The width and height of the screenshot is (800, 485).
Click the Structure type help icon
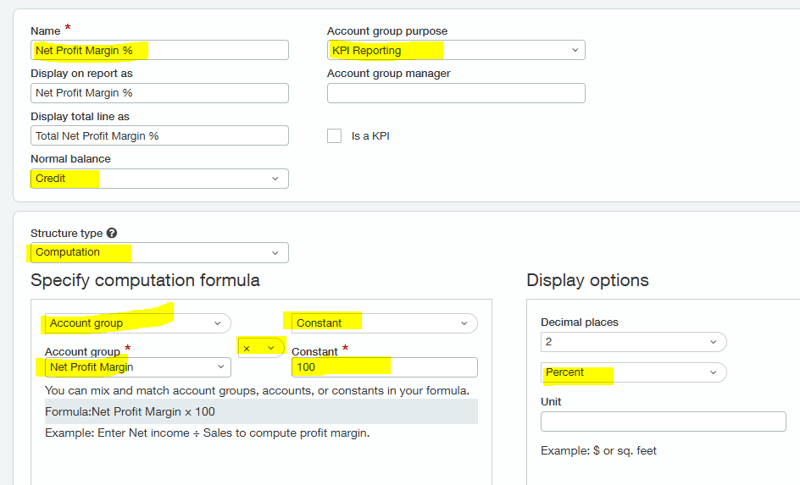(x=112, y=233)
